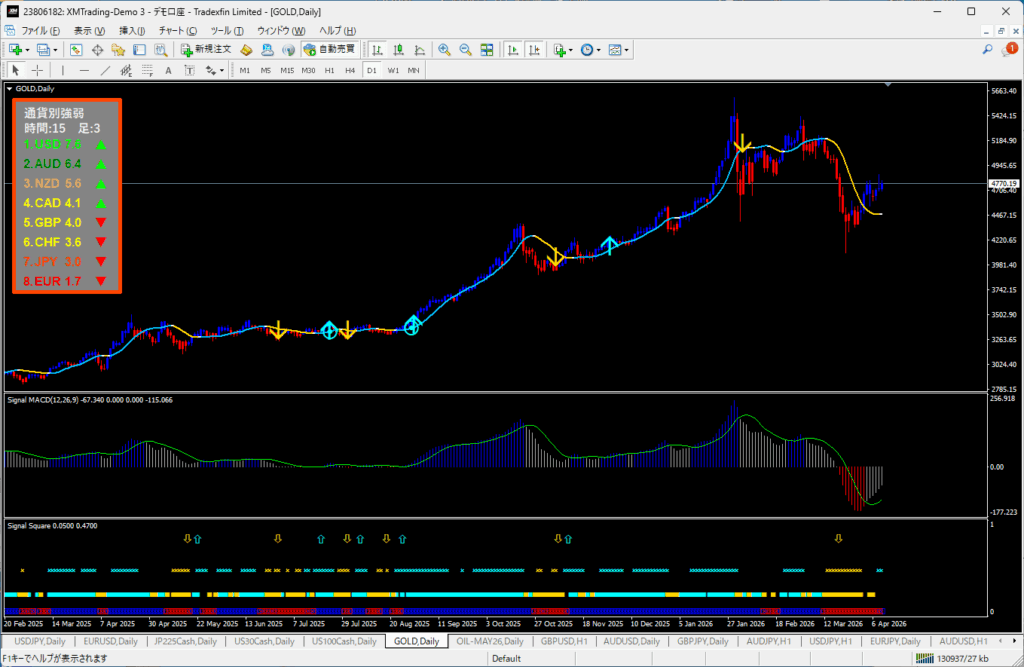Select the crosshair cursor tool
The height and width of the screenshot is (667, 1024).
pos(38,70)
